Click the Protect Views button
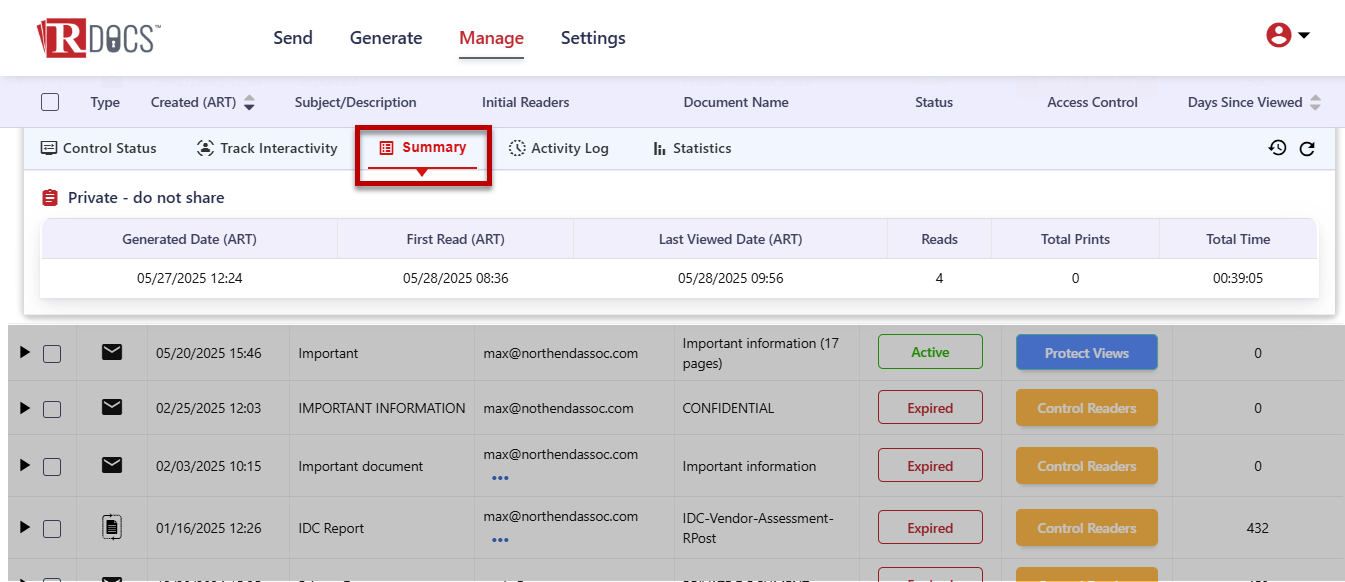The width and height of the screenshot is (1345, 582). 1086,353
